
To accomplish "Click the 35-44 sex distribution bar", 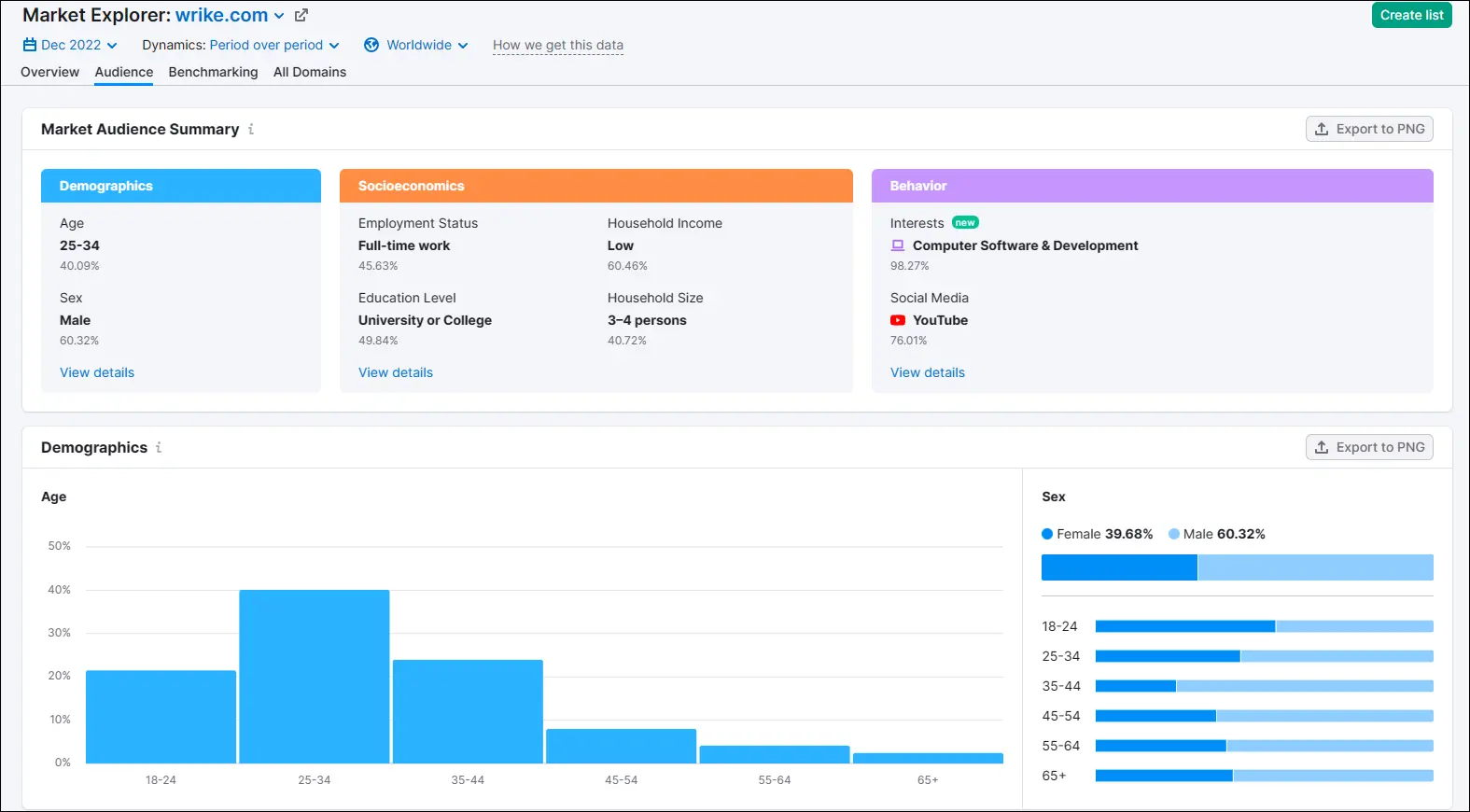I will (1265, 686).
